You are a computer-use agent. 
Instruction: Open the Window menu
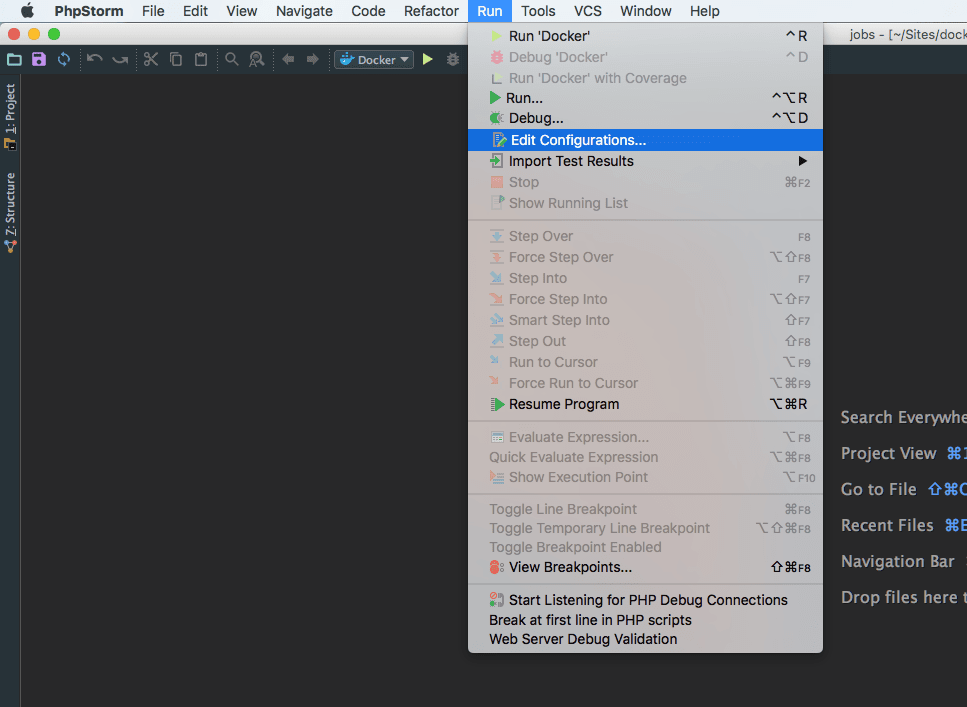(x=646, y=11)
